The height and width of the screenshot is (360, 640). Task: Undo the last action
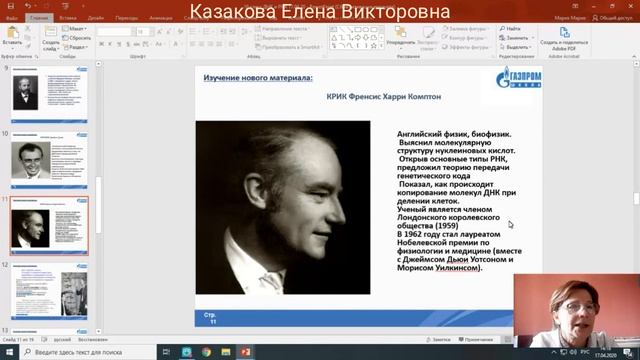pos(28,6)
